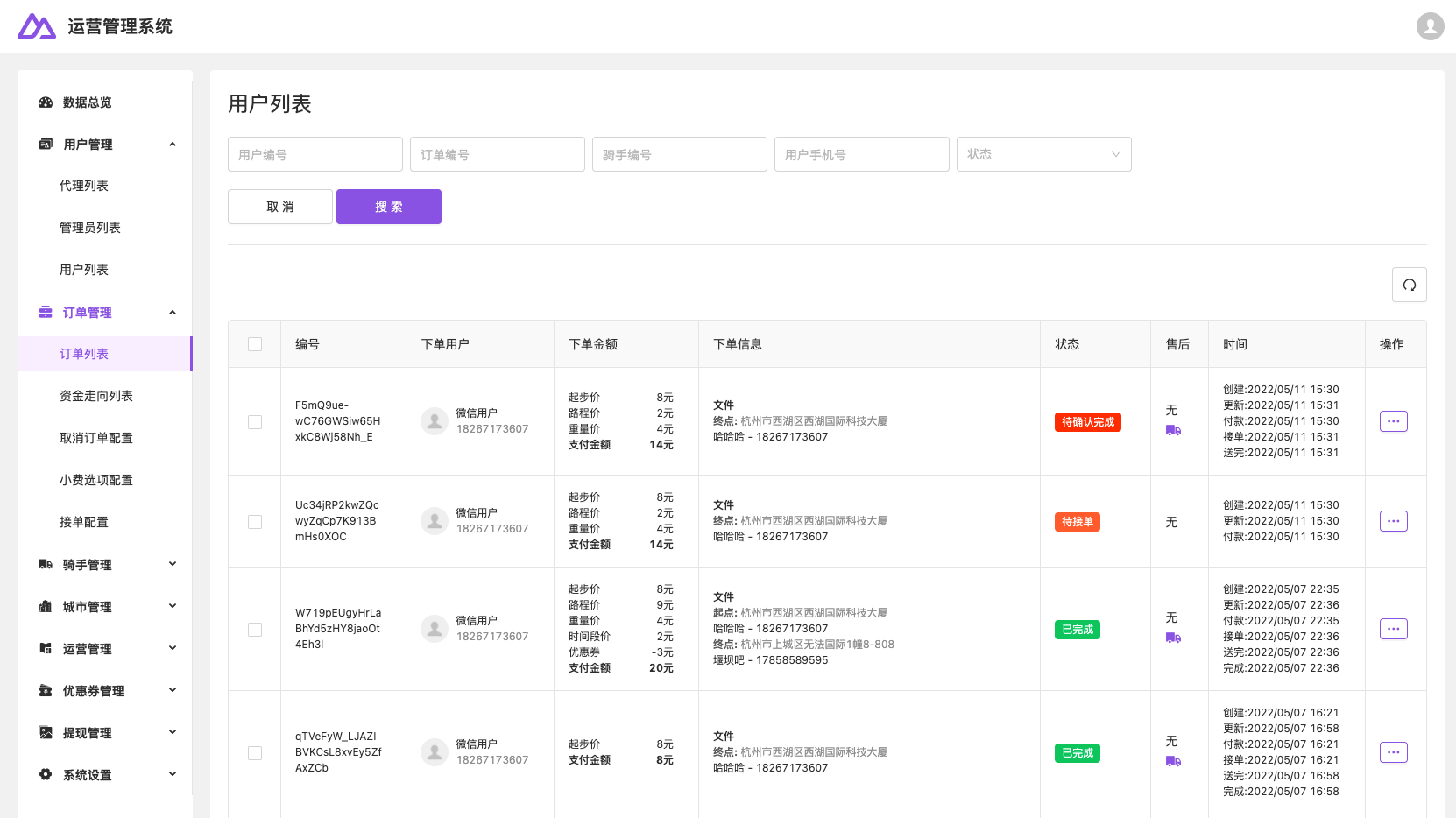Check the box for order qTVeFyW_LJAZI
The width and height of the screenshot is (1456, 818).
pyautogui.click(x=255, y=753)
